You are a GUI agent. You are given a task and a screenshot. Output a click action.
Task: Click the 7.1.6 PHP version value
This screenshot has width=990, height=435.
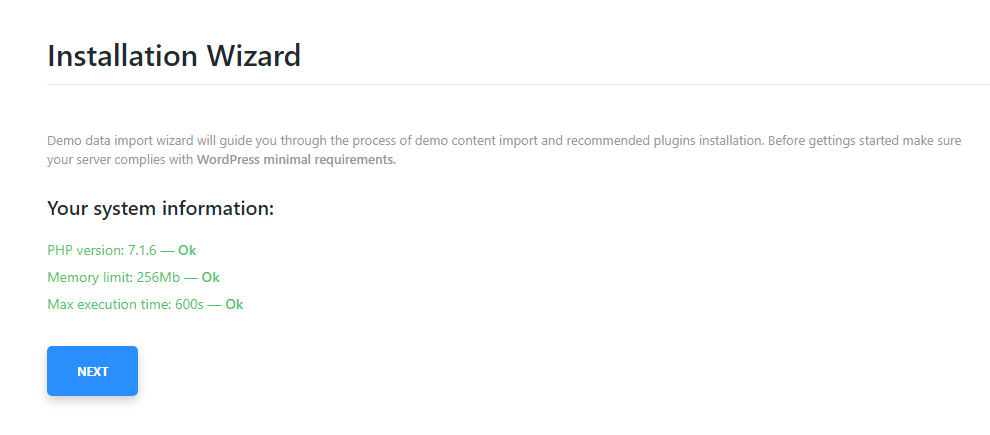pos(142,250)
